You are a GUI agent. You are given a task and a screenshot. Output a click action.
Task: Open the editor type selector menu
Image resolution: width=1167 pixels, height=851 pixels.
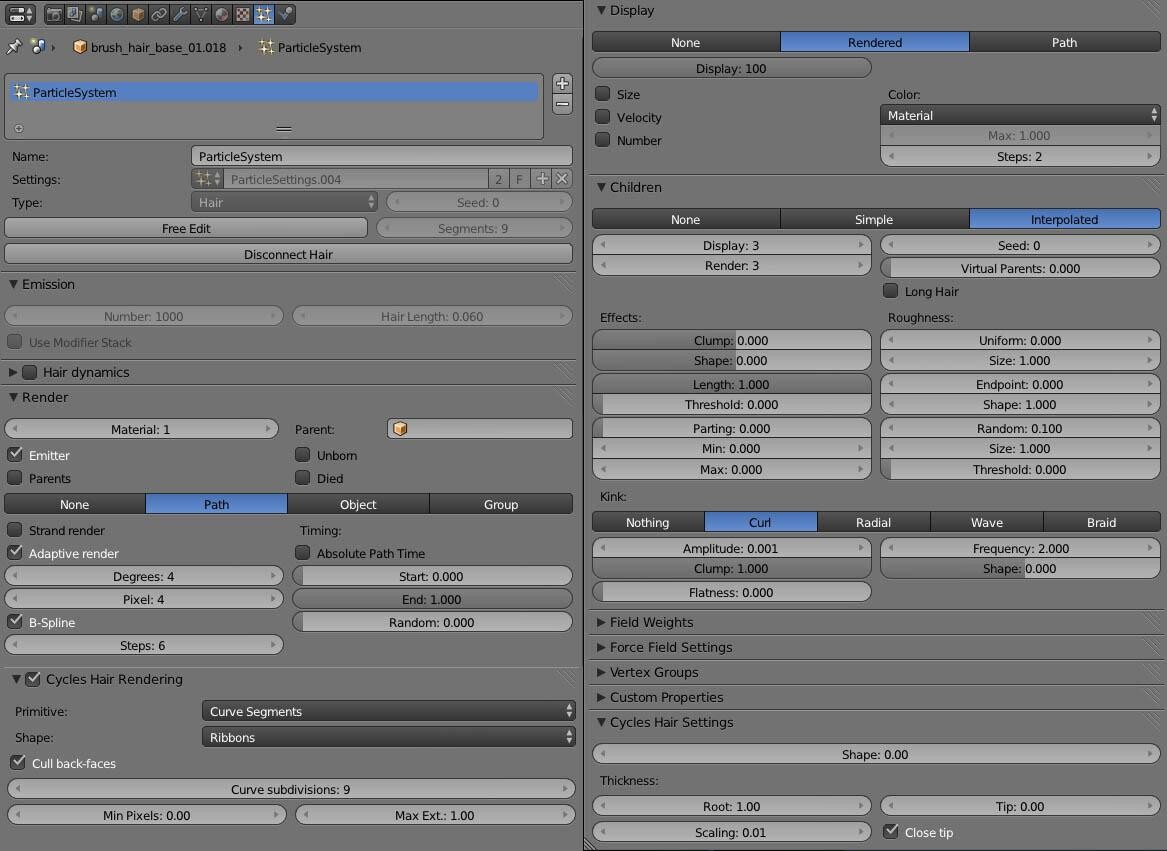(20, 13)
